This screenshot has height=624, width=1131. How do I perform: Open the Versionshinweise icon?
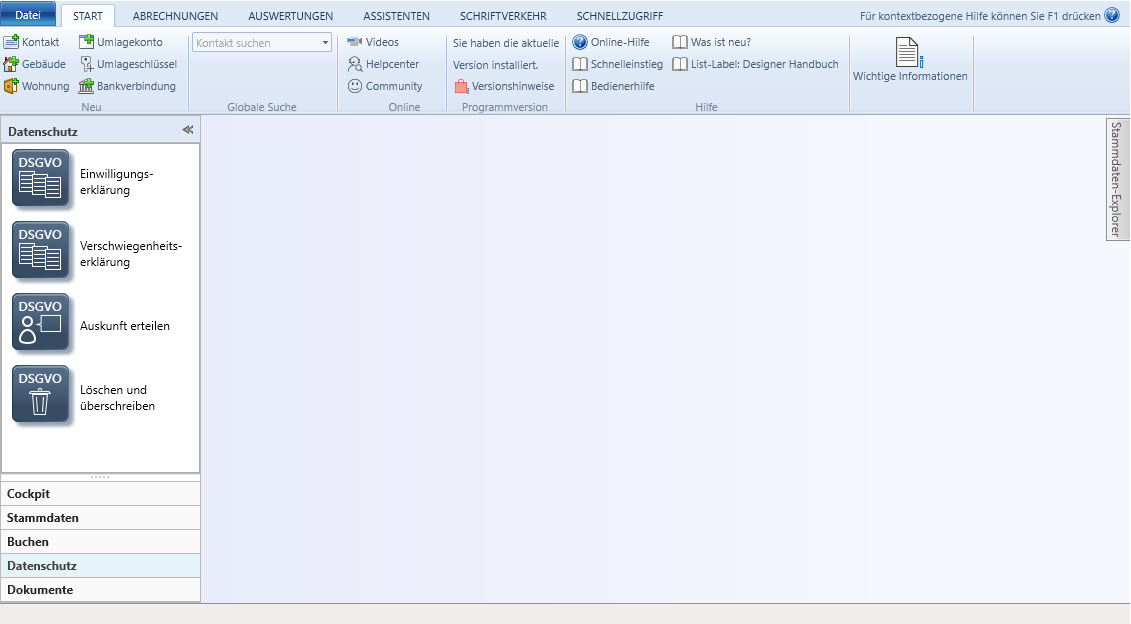pyautogui.click(x=461, y=86)
